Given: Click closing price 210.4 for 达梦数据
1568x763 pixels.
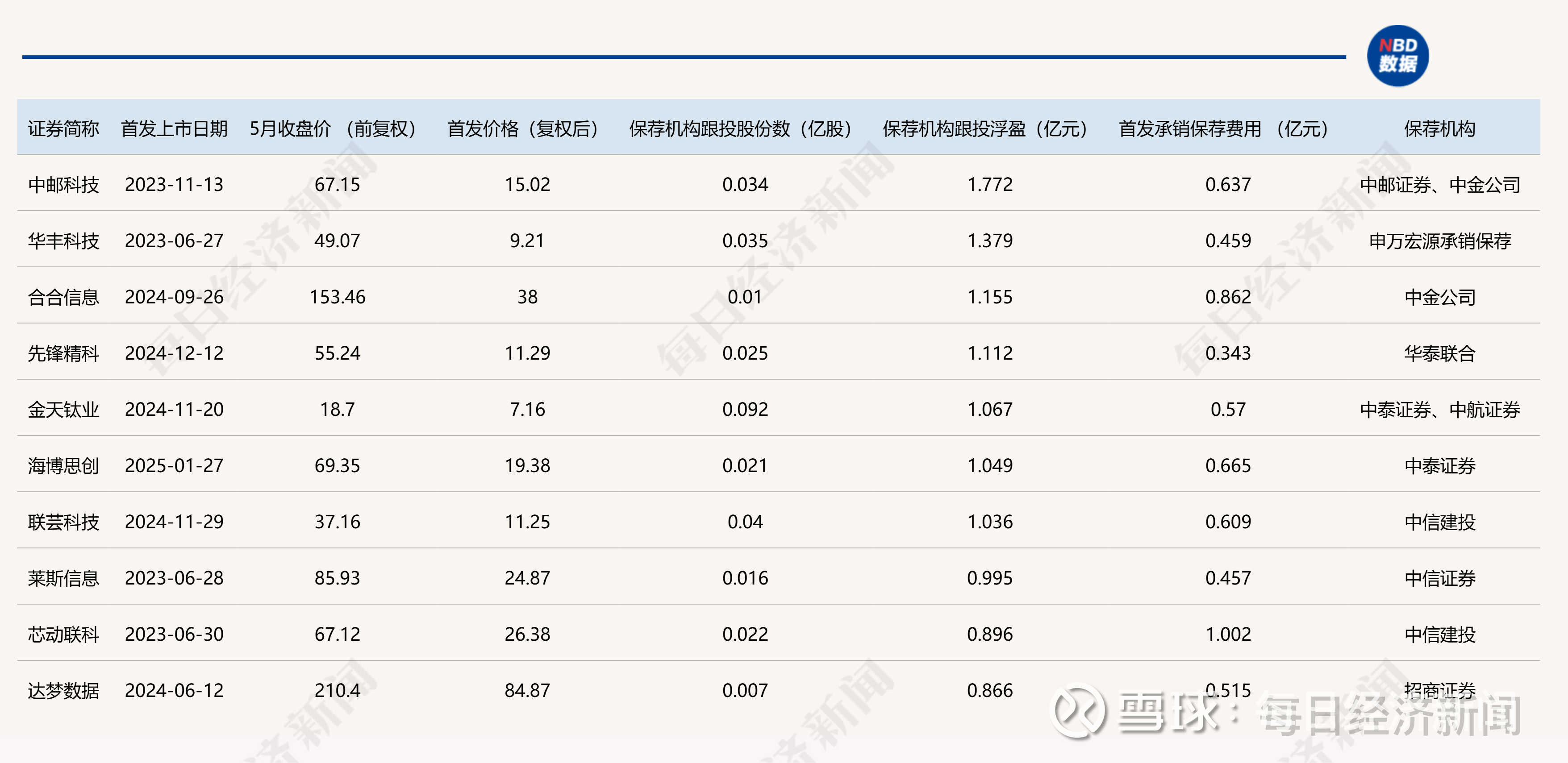Looking at the screenshot, I should click(x=337, y=691).
